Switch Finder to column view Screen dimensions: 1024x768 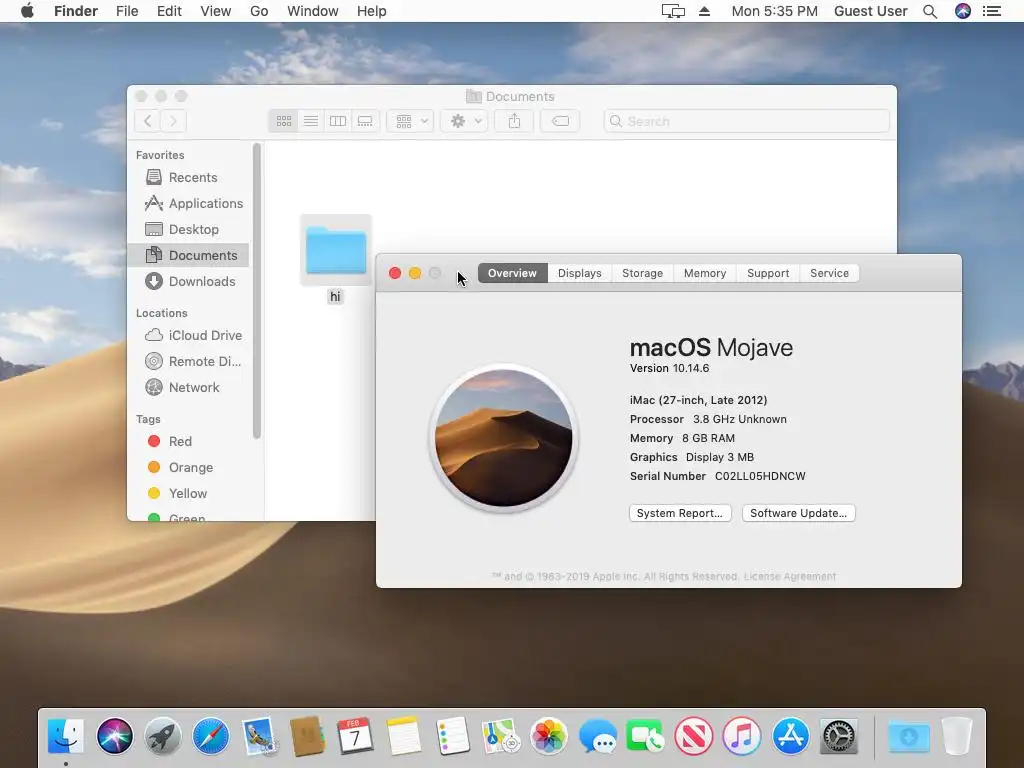(338, 121)
